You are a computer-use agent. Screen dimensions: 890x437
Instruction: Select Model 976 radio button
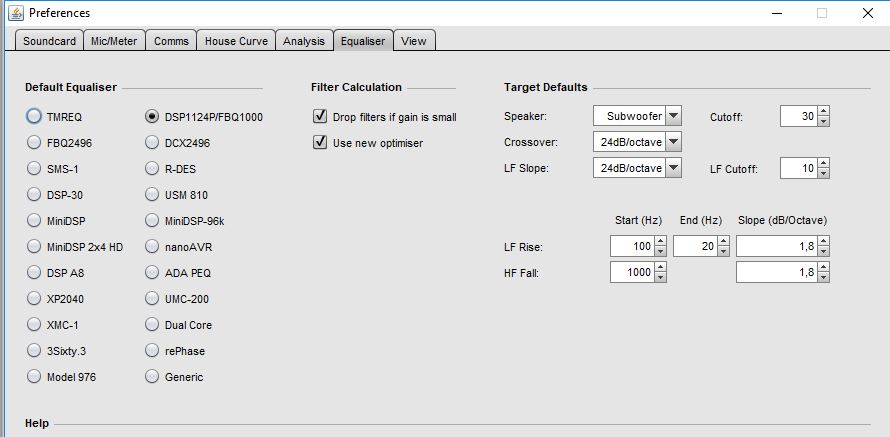(34, 376)
